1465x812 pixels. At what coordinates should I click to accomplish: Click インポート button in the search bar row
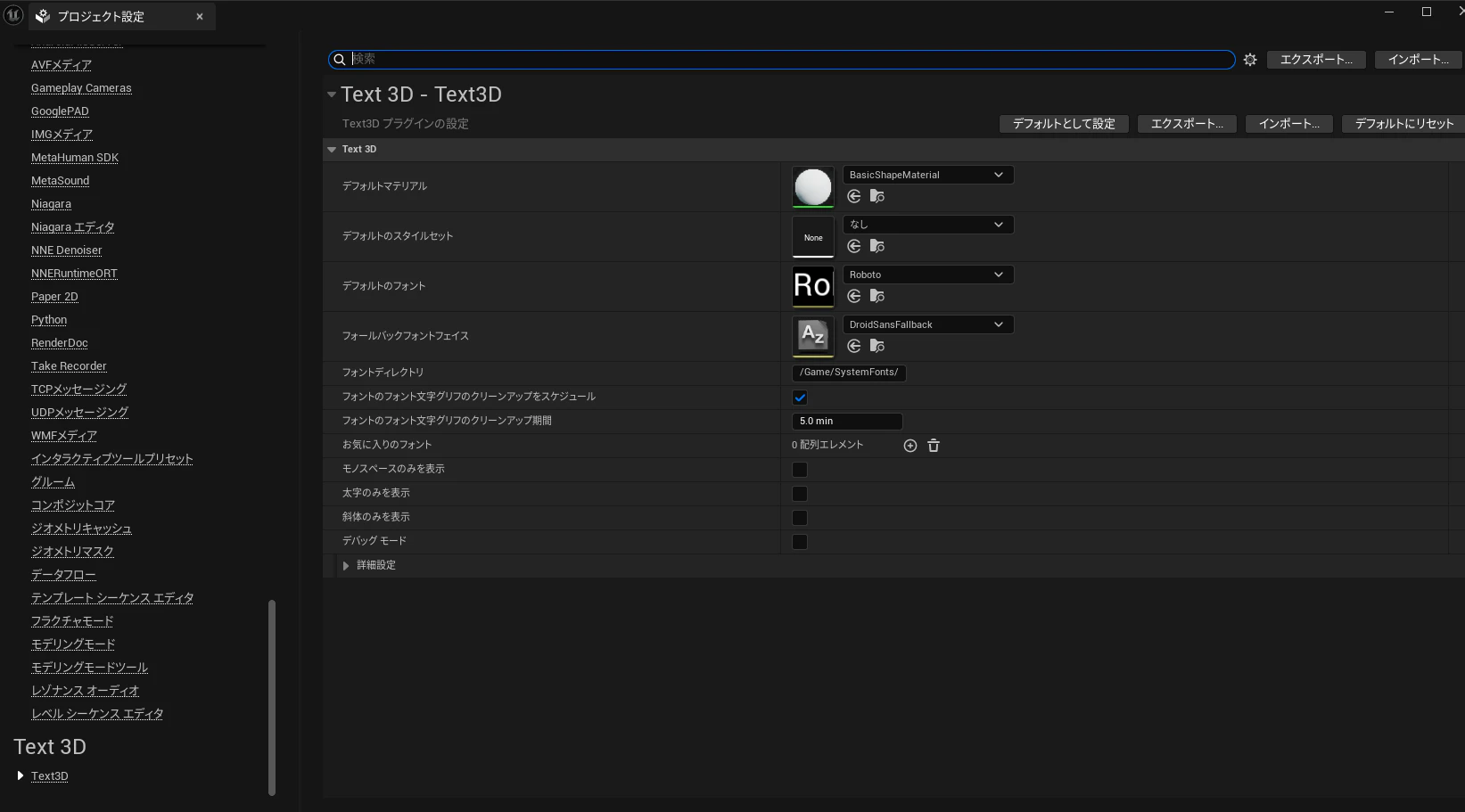(1418, 60)
